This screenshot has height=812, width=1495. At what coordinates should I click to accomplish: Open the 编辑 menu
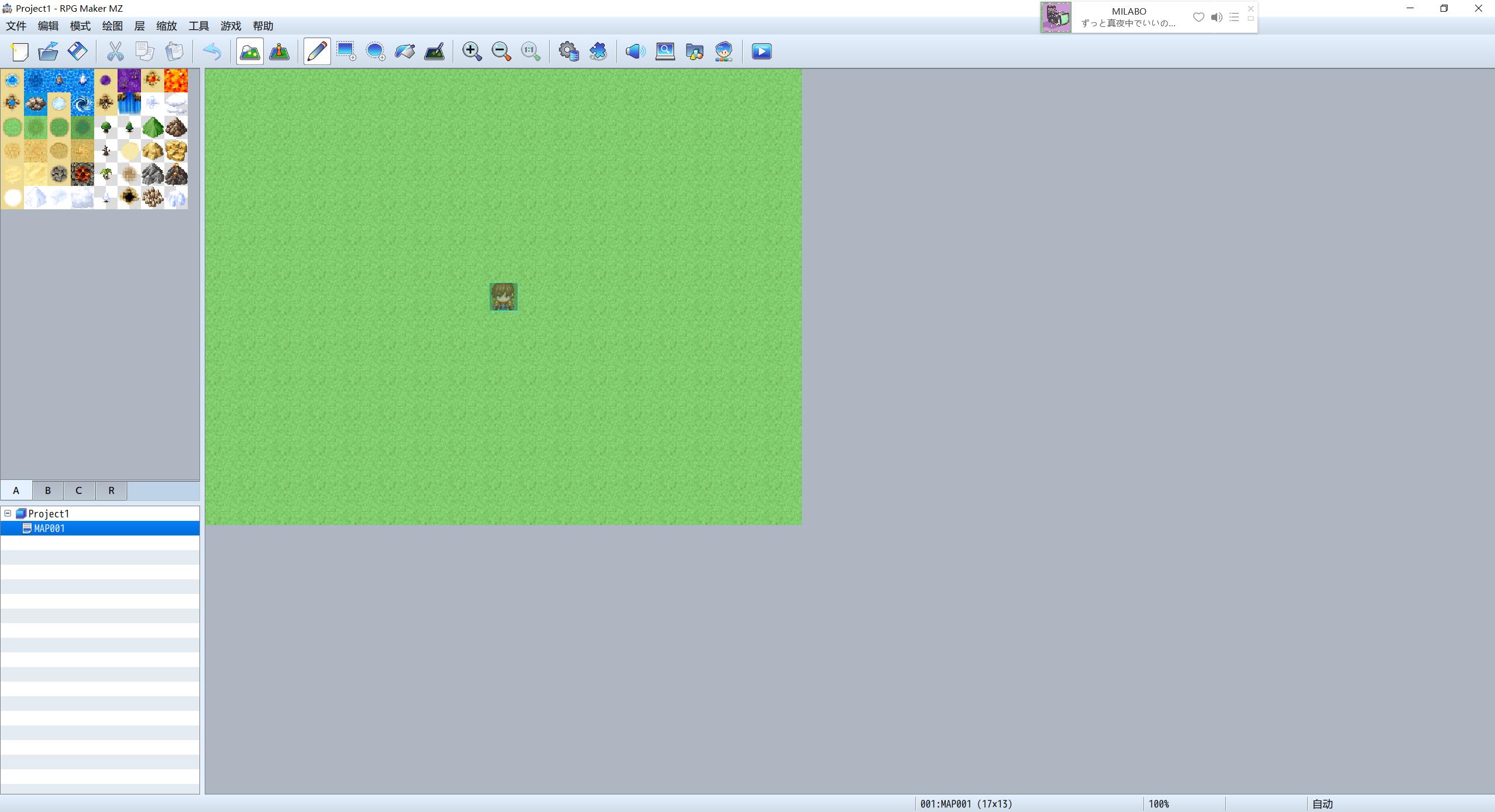(48, 26)
